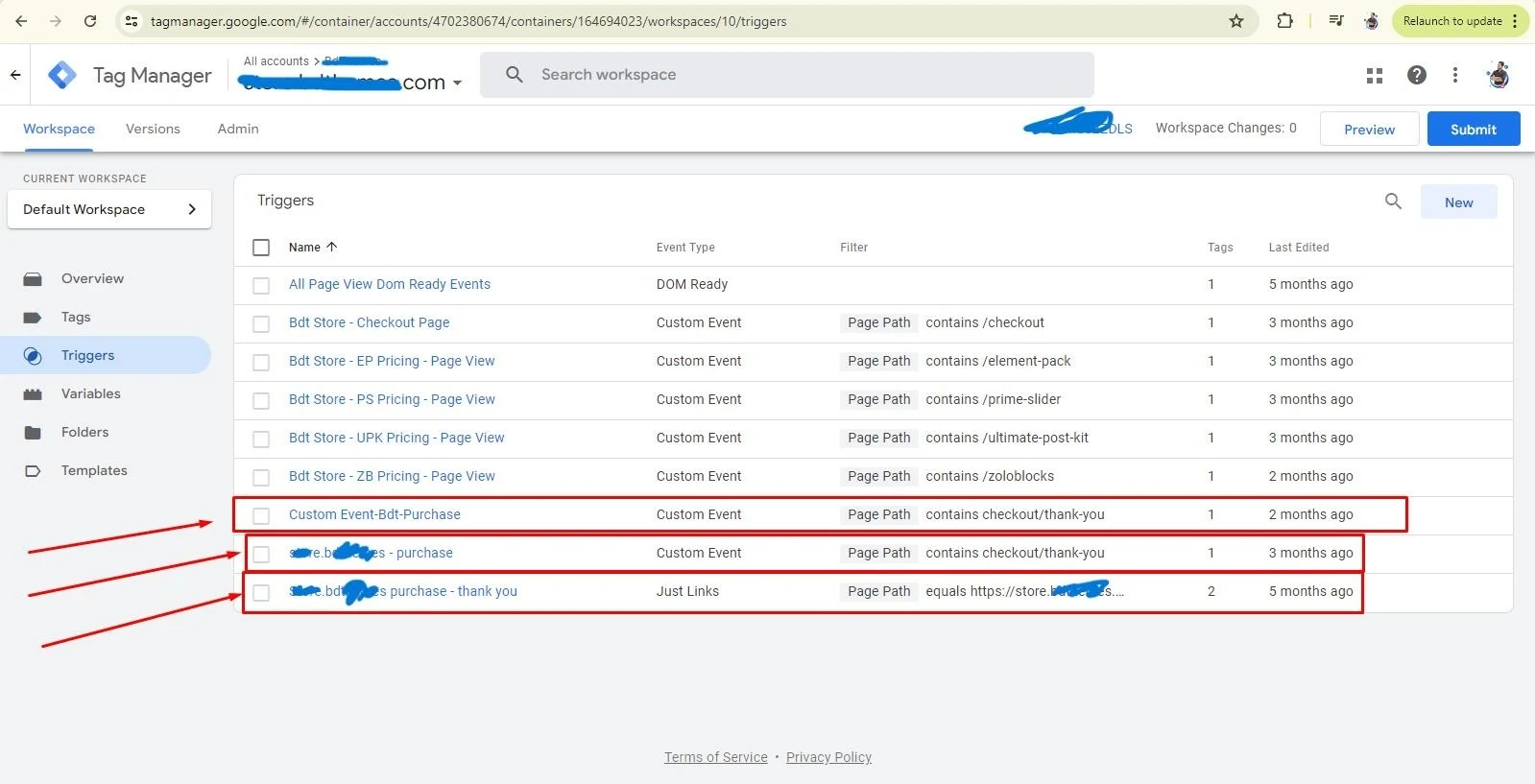The width and height of the screenshot is (1535, 784).
Task: Open Bdt Store - UPK Pricing - Page View trigger
Action: [x=396, y=438]
